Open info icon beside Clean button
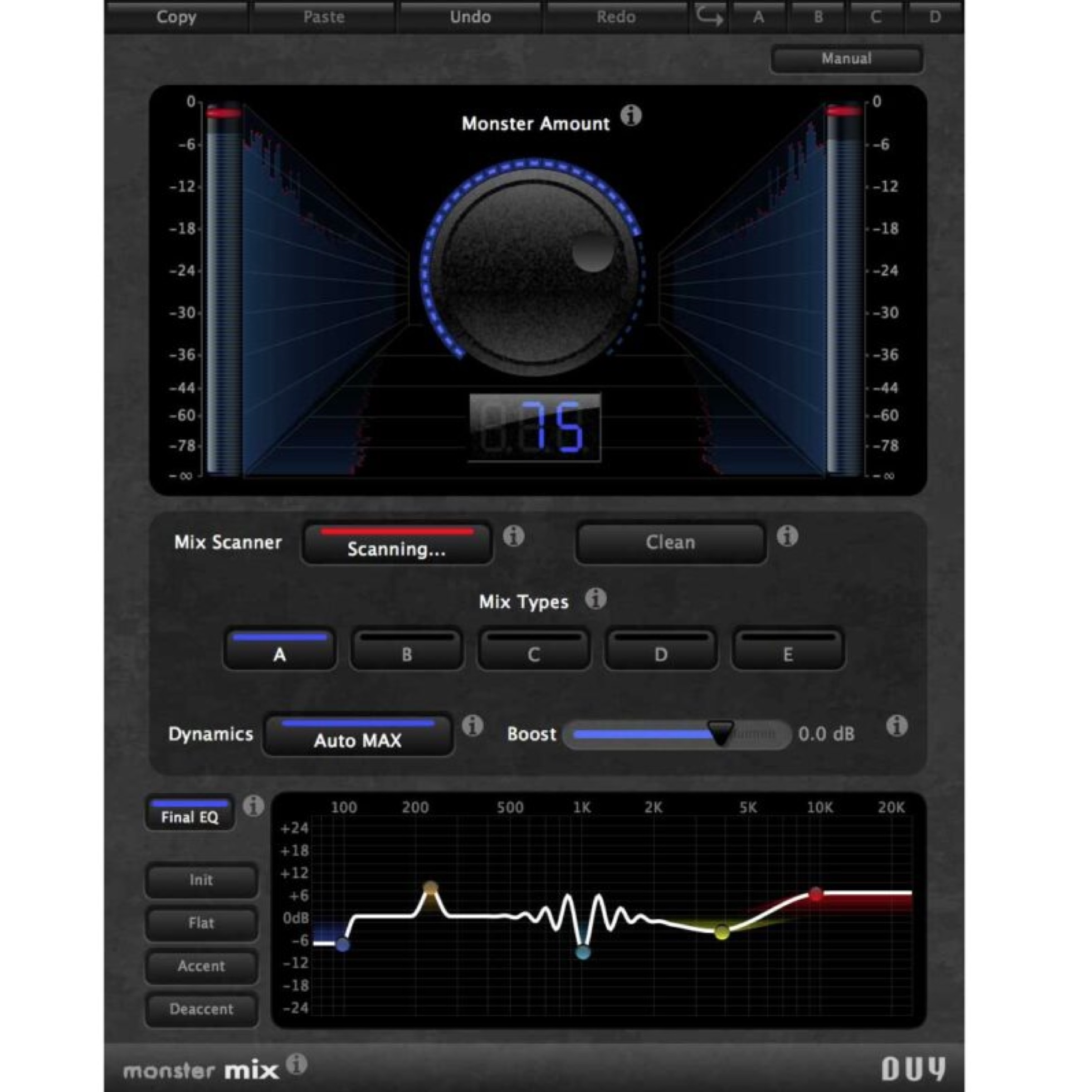 pos(787,535)
